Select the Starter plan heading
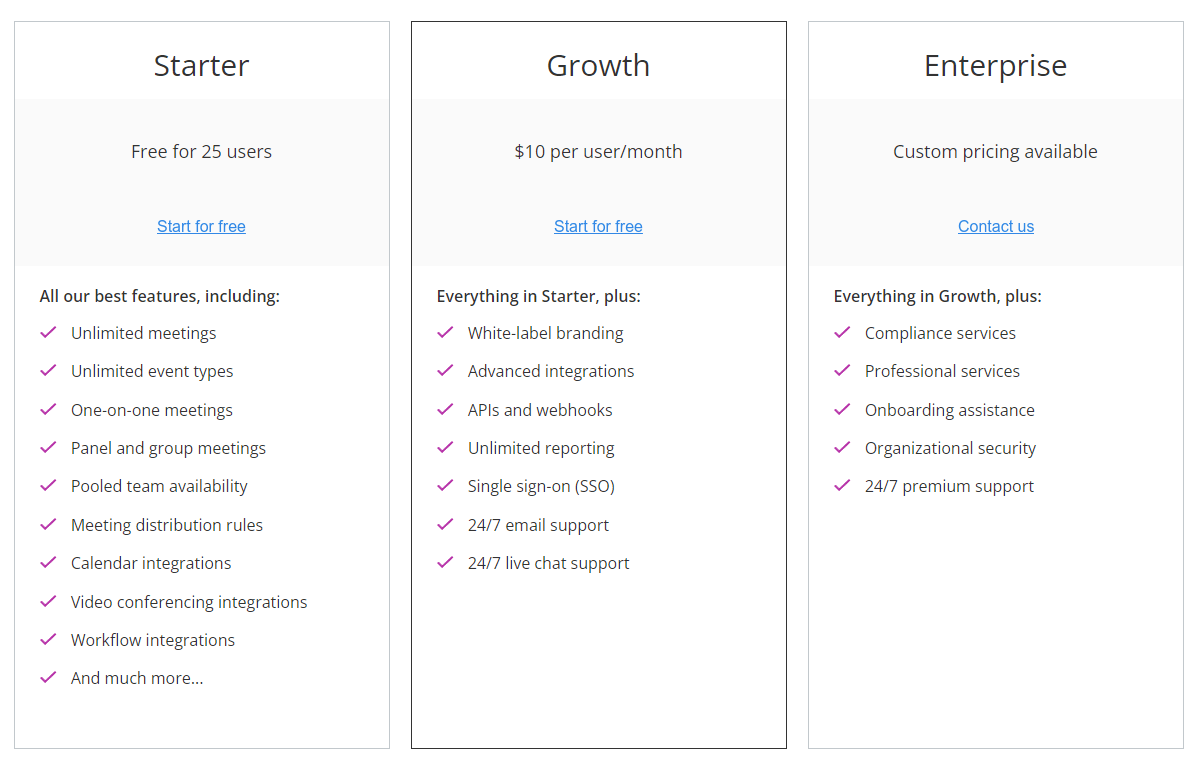Viewport: 1200px width, 761px height. (201, 65)
